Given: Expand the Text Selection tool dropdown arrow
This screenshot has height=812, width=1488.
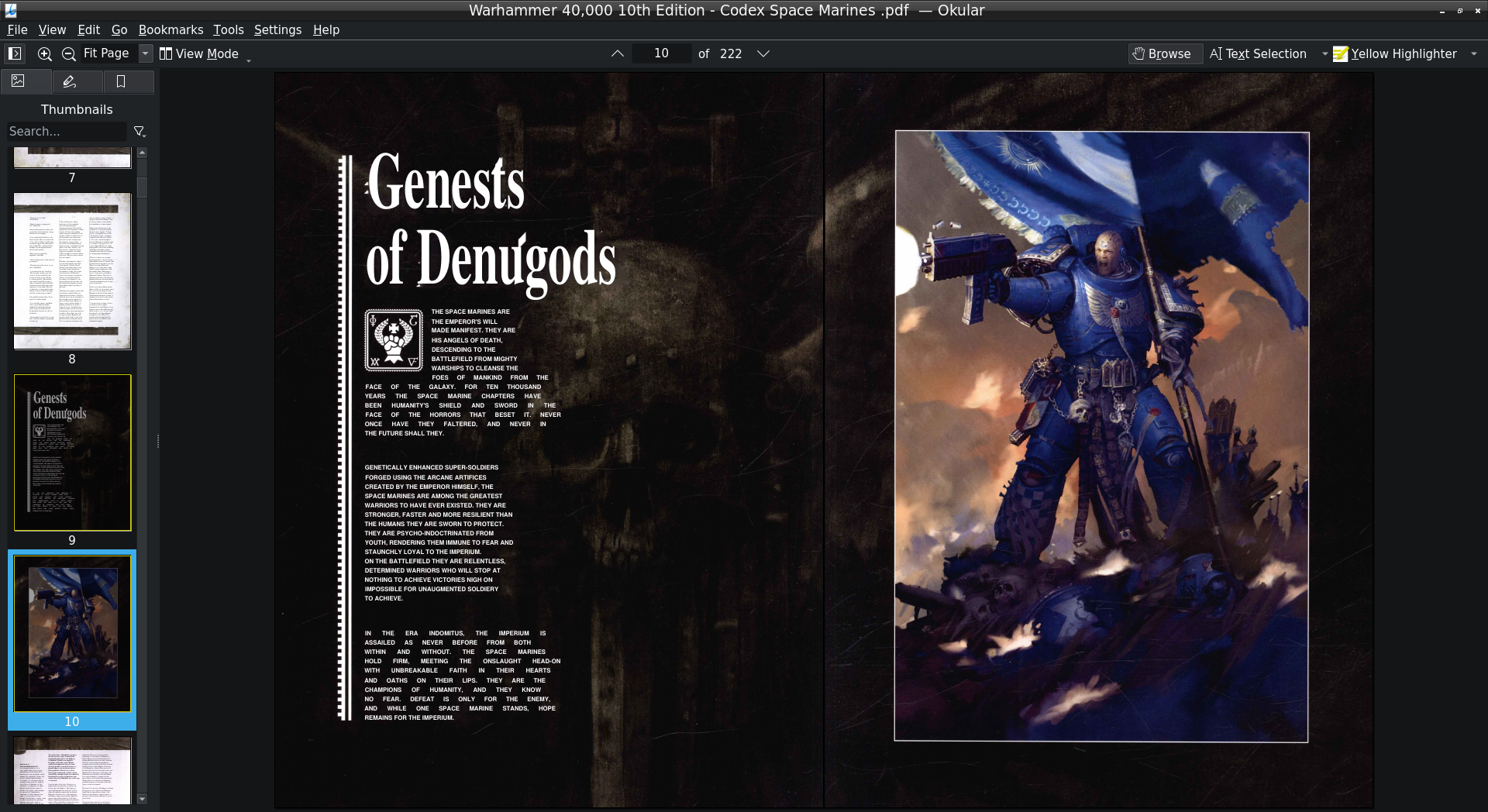Looking at the screenshot, I should point(1324,53).
